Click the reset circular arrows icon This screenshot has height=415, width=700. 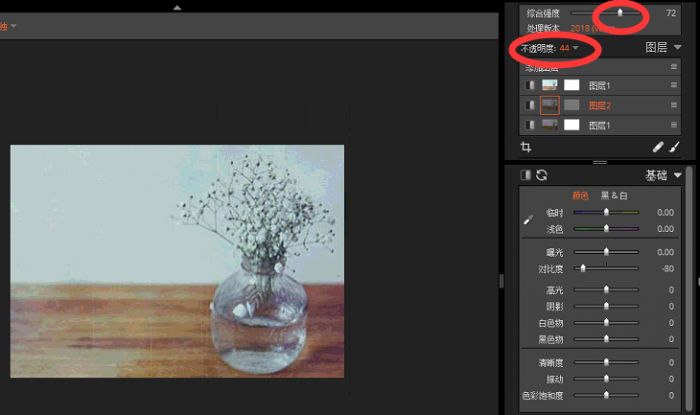click(x=542, y=175)
